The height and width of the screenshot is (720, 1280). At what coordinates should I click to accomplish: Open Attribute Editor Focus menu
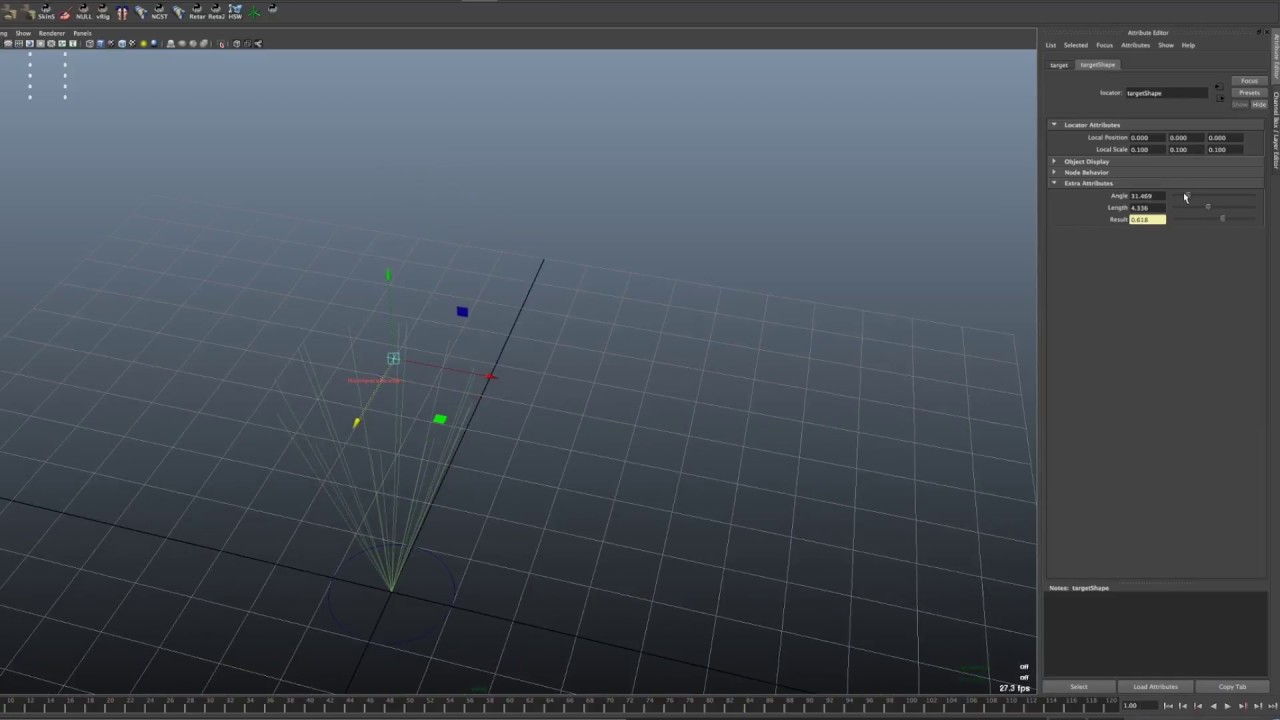point(1104,45)
